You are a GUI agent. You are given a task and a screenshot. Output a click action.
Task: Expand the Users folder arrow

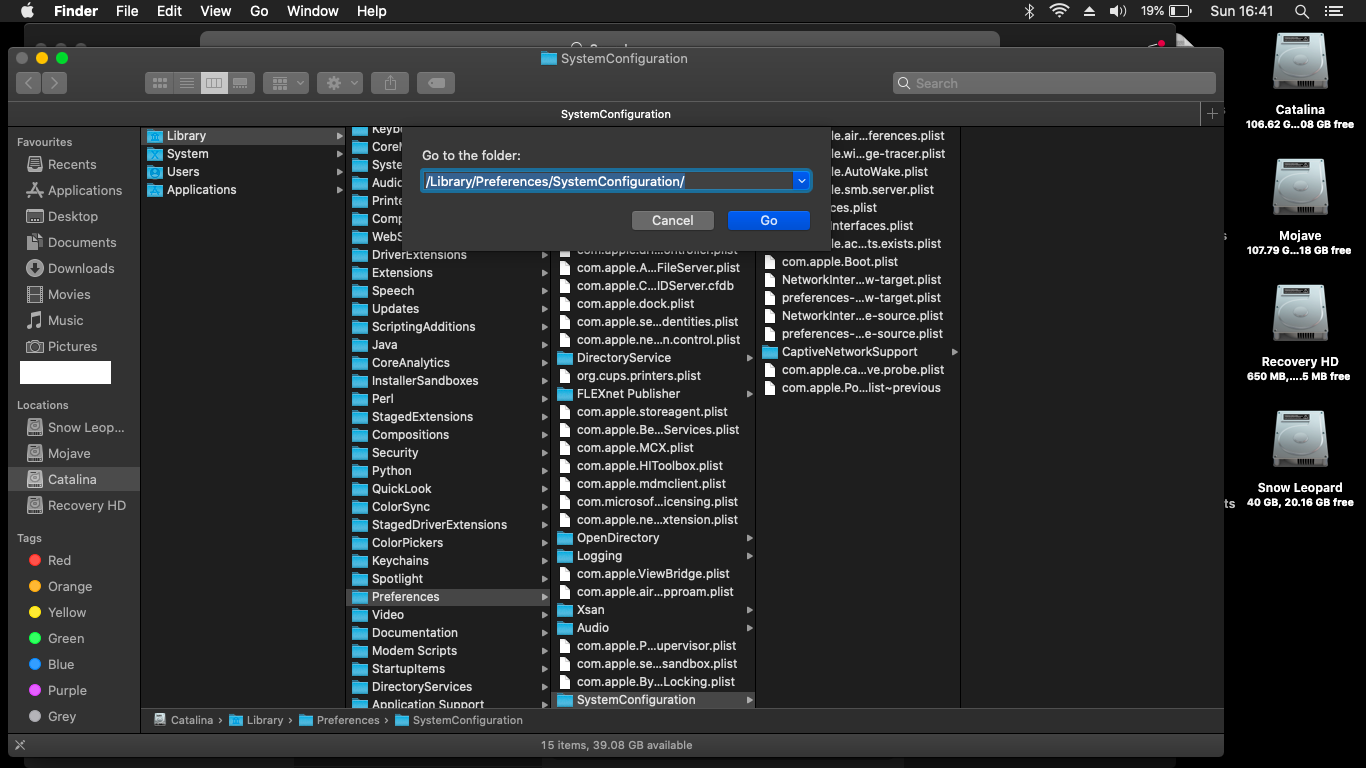[339, 172]
